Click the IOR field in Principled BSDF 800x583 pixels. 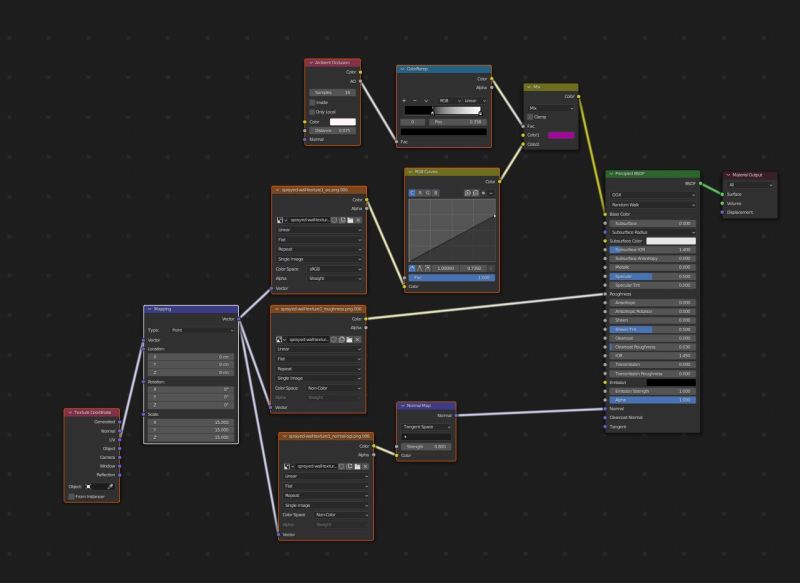point(653,356)
